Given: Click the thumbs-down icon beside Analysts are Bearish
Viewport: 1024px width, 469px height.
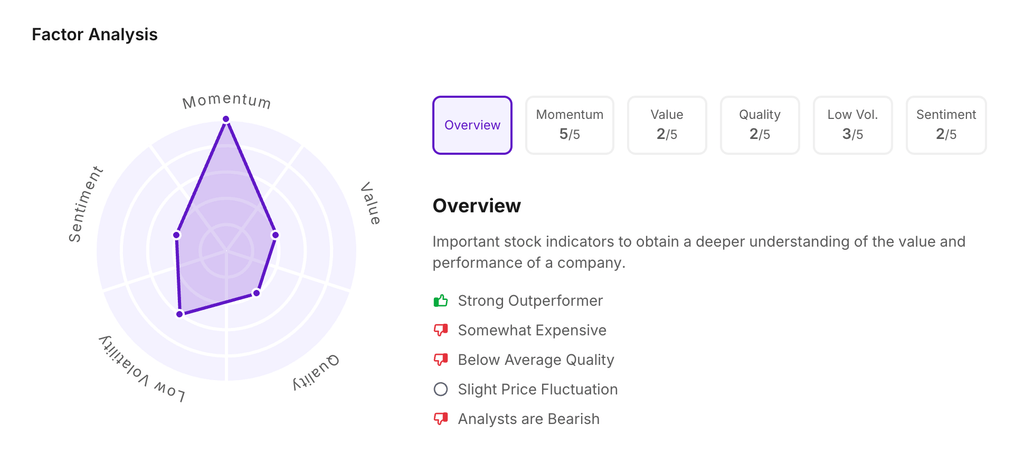Looking at the screenshot, I should (440, 419).
